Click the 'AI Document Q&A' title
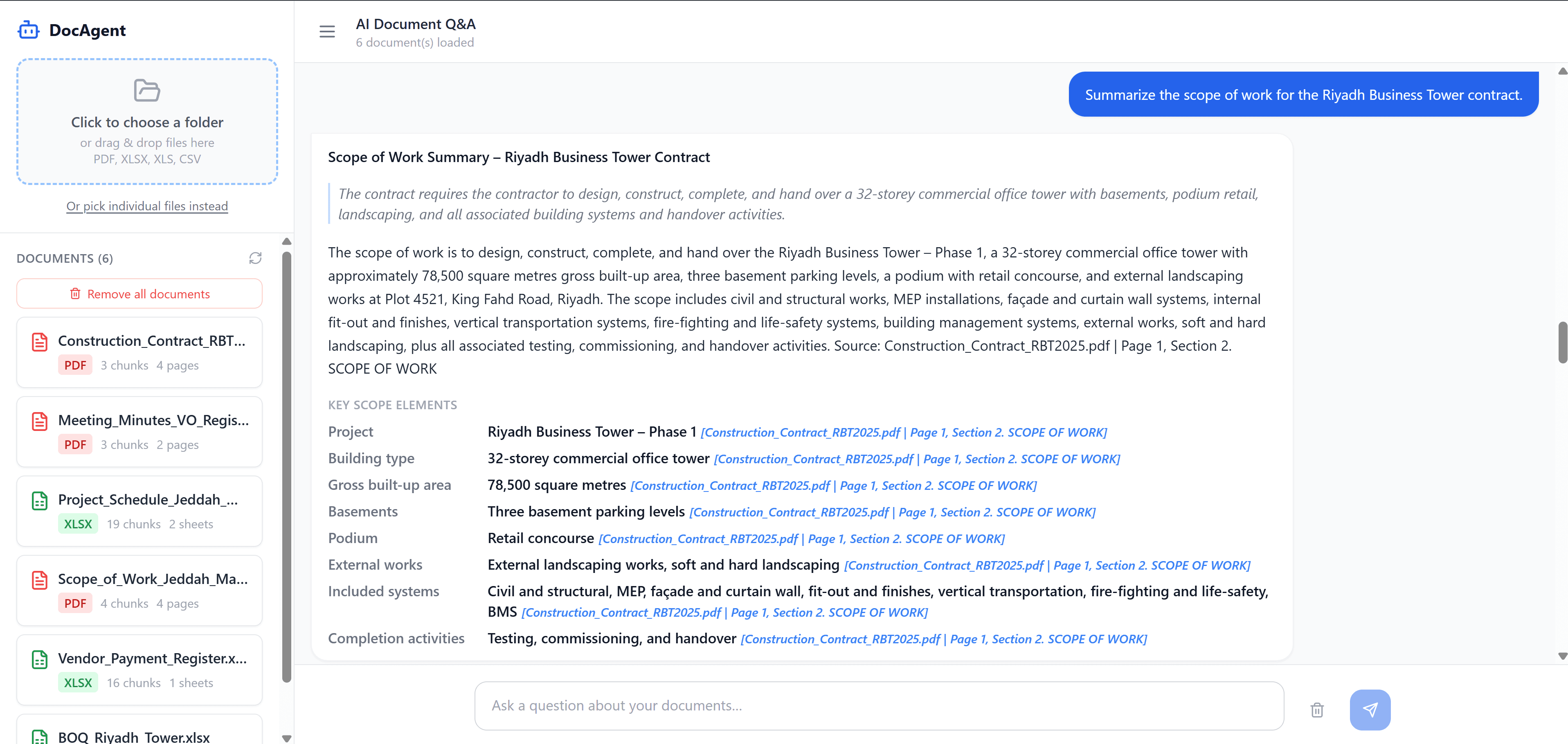The height and width of the screenshot is (744, 1568). coord(416,24)
